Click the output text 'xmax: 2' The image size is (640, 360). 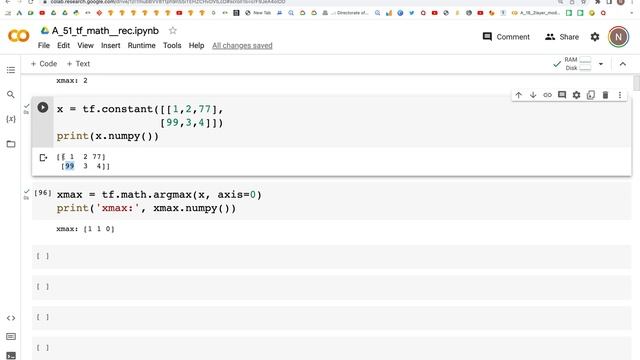coord(72,80)
